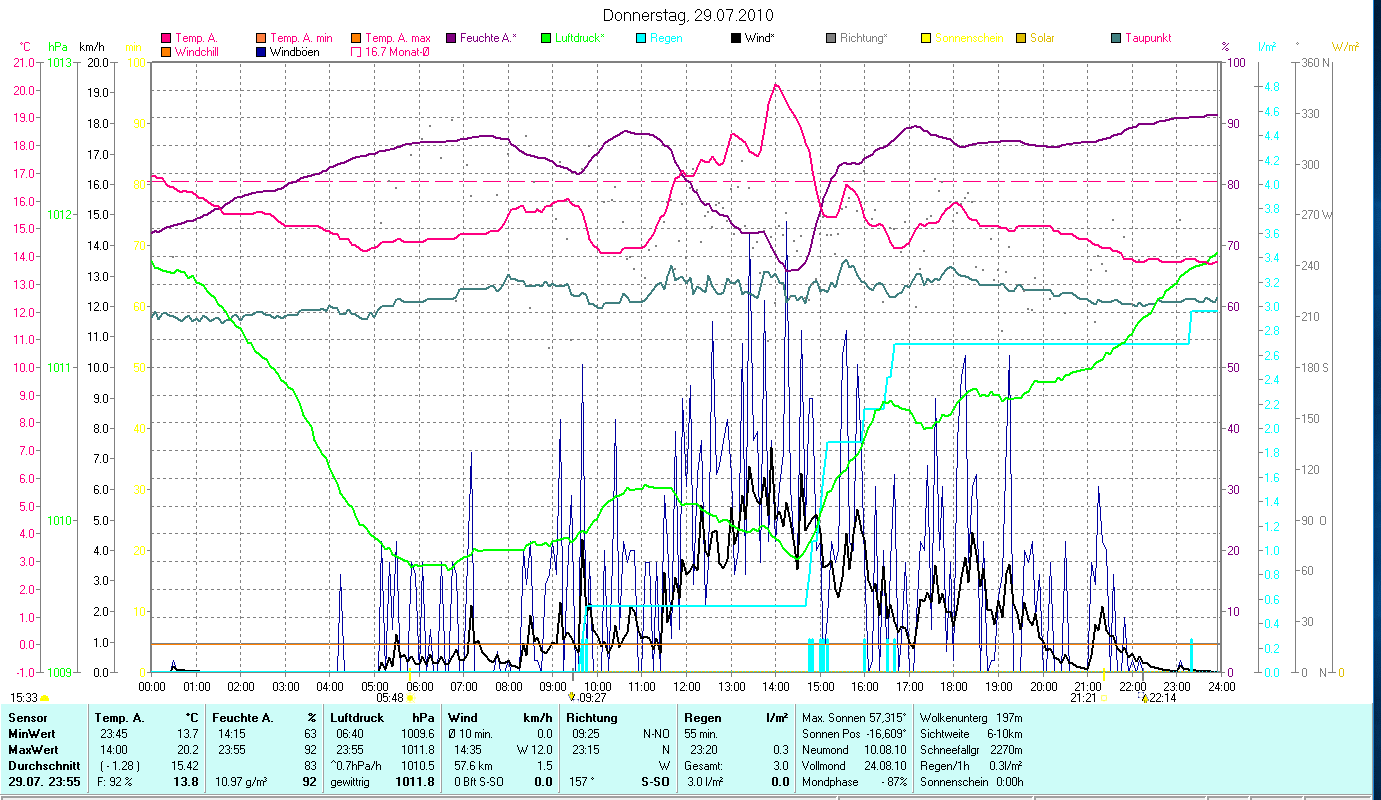Click the absolute humidity value 10.97 g/m³
Screen dimensions: 1381x800
(x=243, y=781)
